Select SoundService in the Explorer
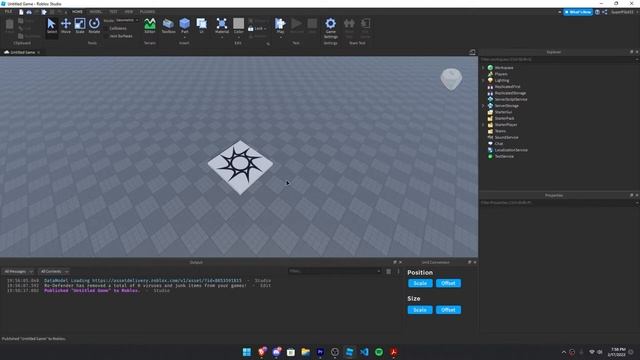Image resolution: width=640 pixels, height=360 pixels. coord(506,138)
